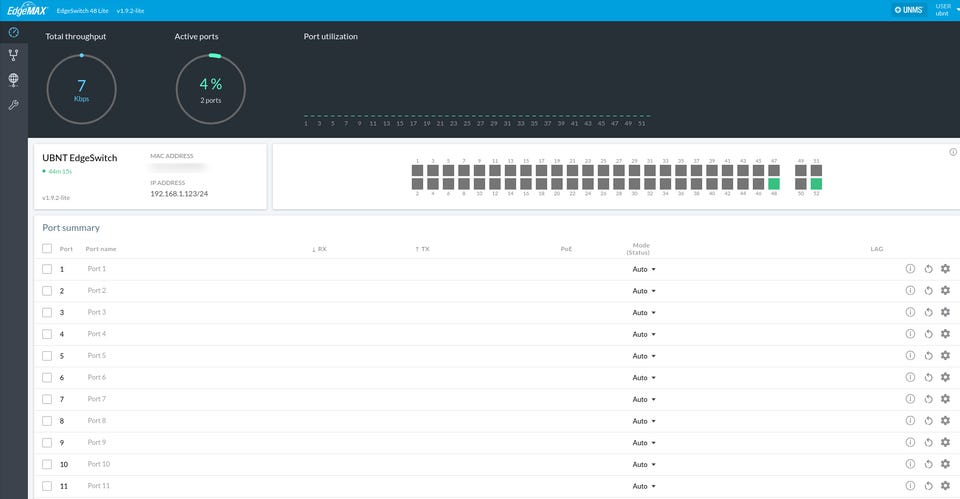The image size is (960, 499).
Task: Click info icon at port panel corner
Action: 953,152
